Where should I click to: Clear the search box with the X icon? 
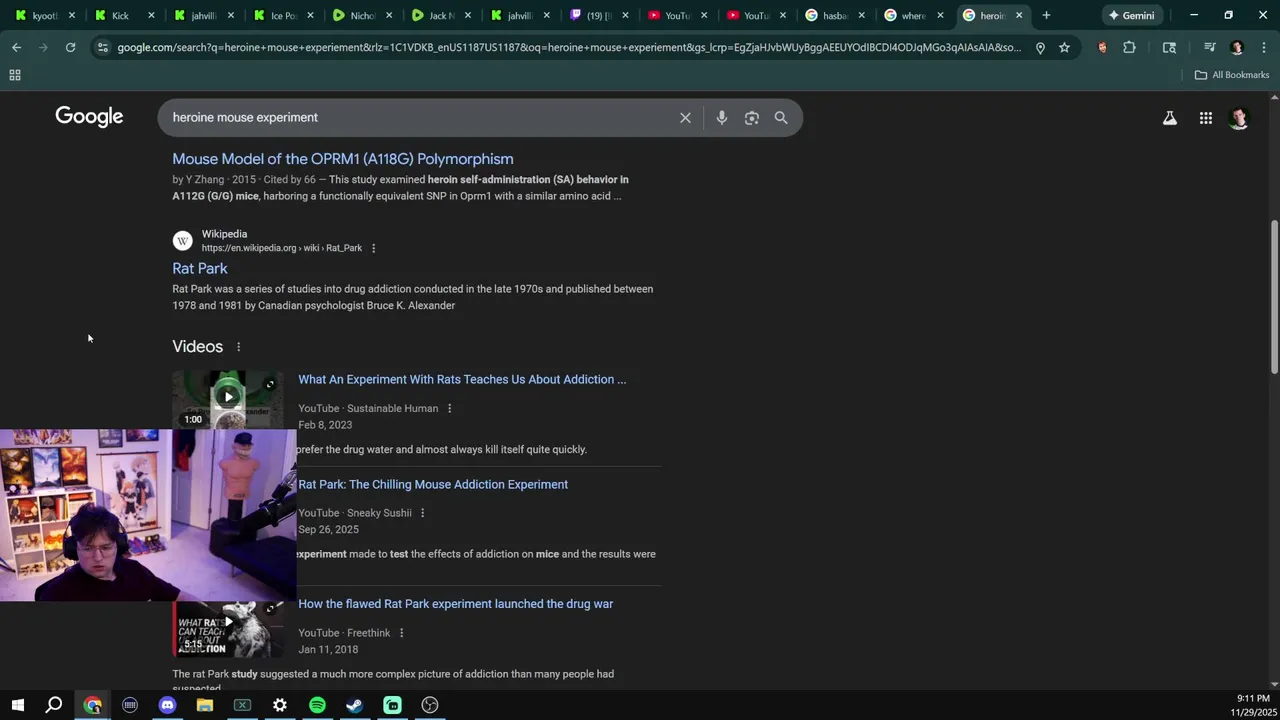tap(685, 118)
